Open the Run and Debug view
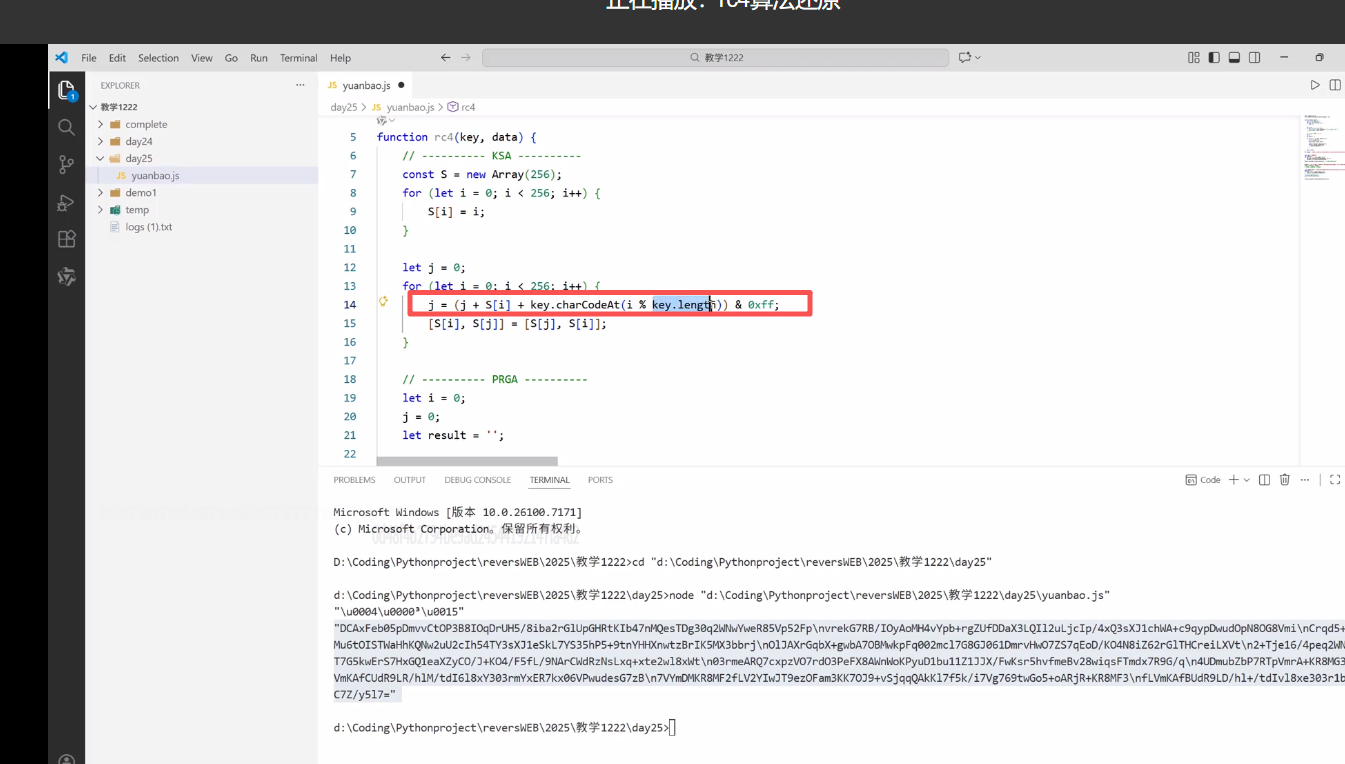 [x=66, y=202]
